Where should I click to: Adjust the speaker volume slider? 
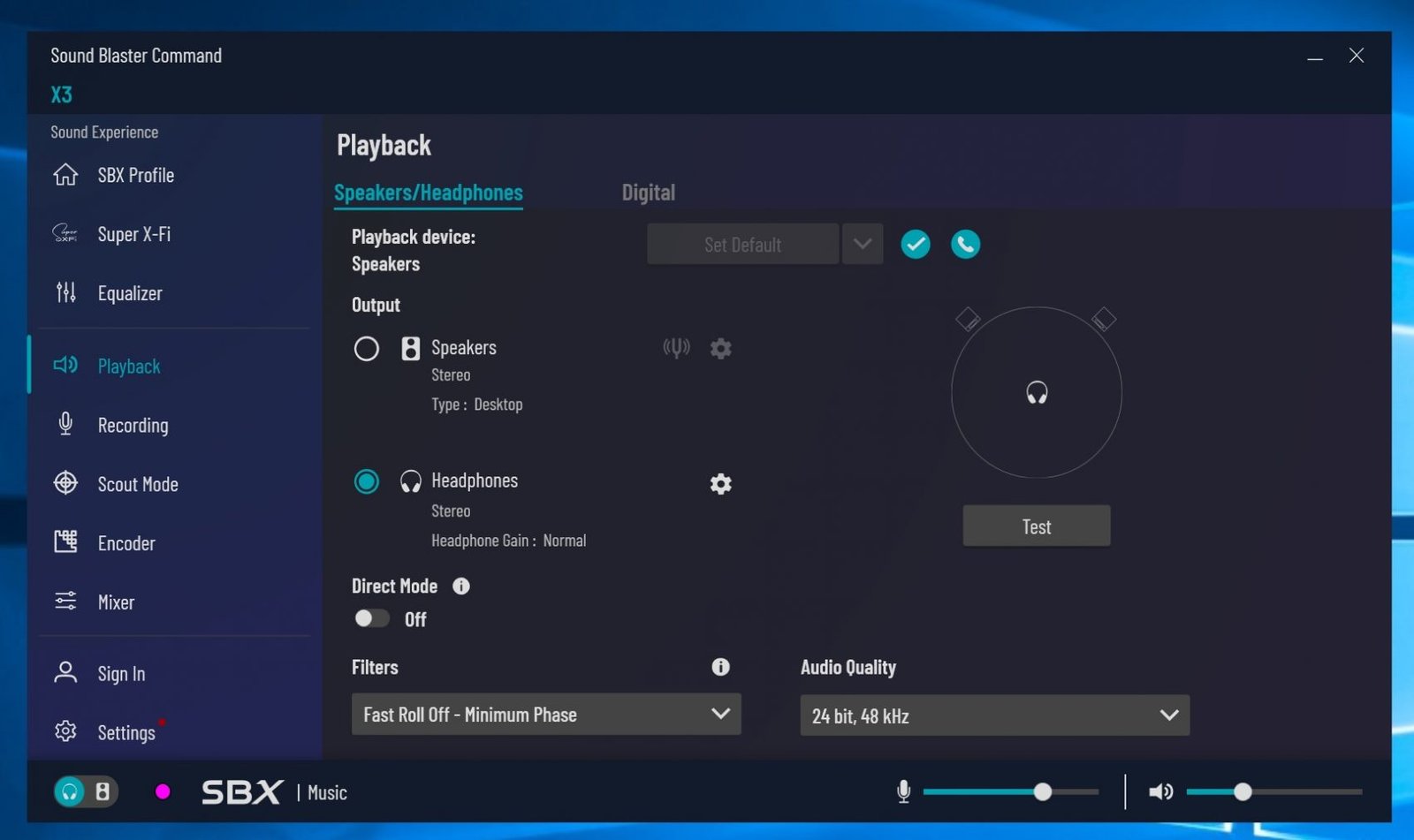[1273, 791]
